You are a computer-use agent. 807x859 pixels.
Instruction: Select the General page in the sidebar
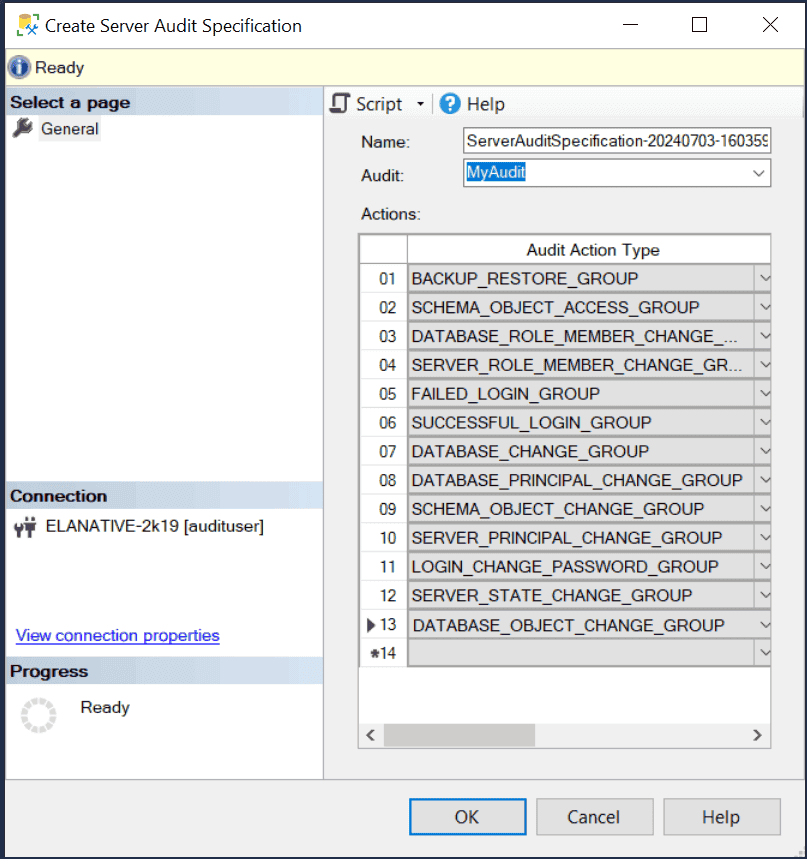69,128
